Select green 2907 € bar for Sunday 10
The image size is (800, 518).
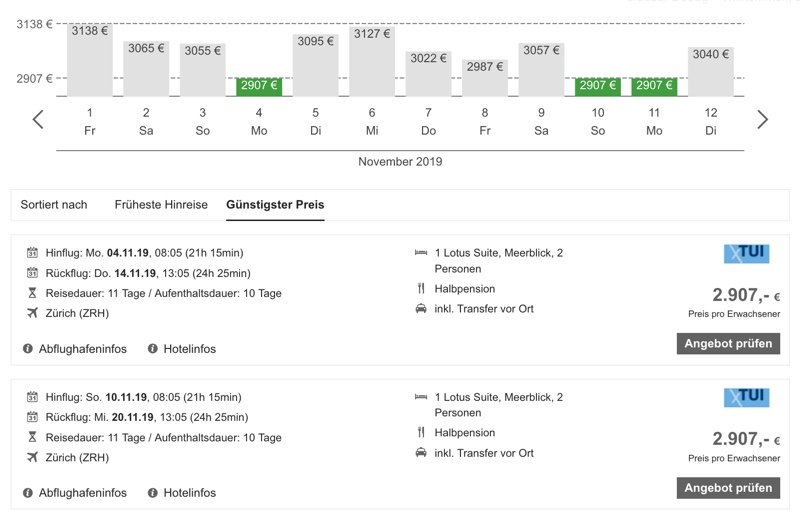597,86
